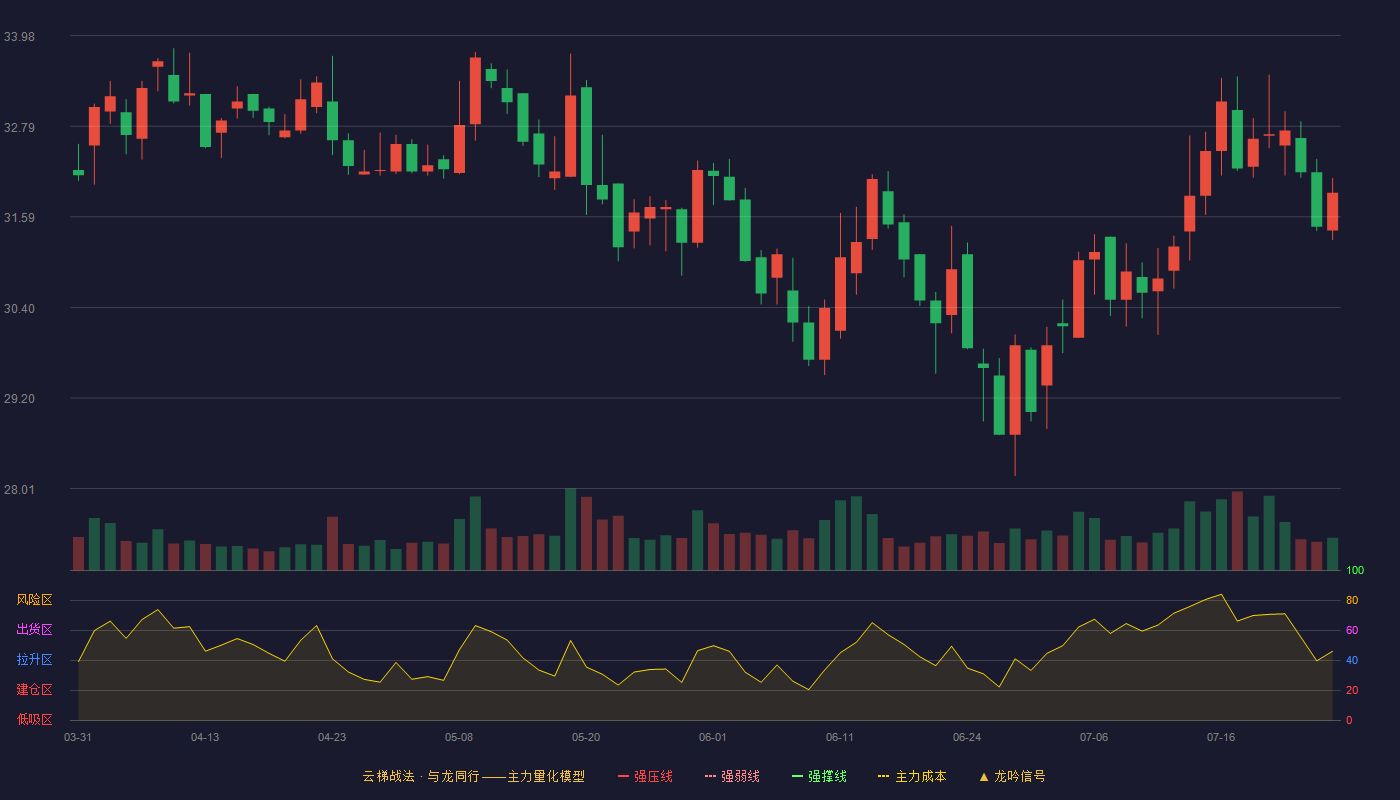Toggle the 强撑线 legend series

[x=819, y=776]
